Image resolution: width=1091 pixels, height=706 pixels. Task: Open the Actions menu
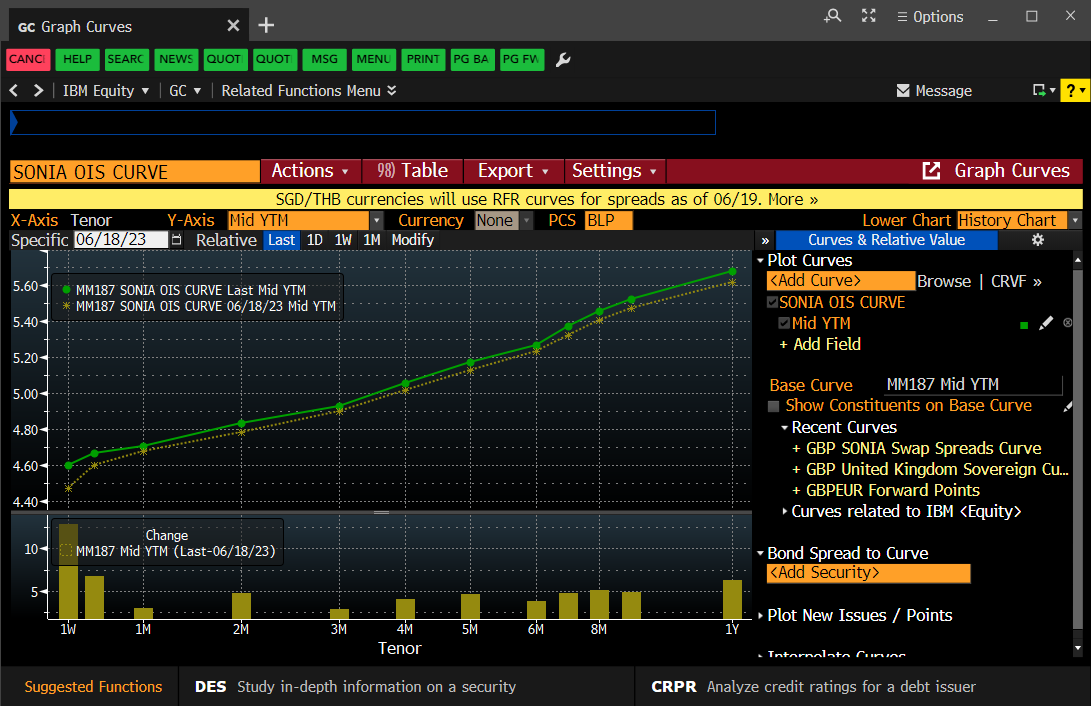(x=310, y=171)
